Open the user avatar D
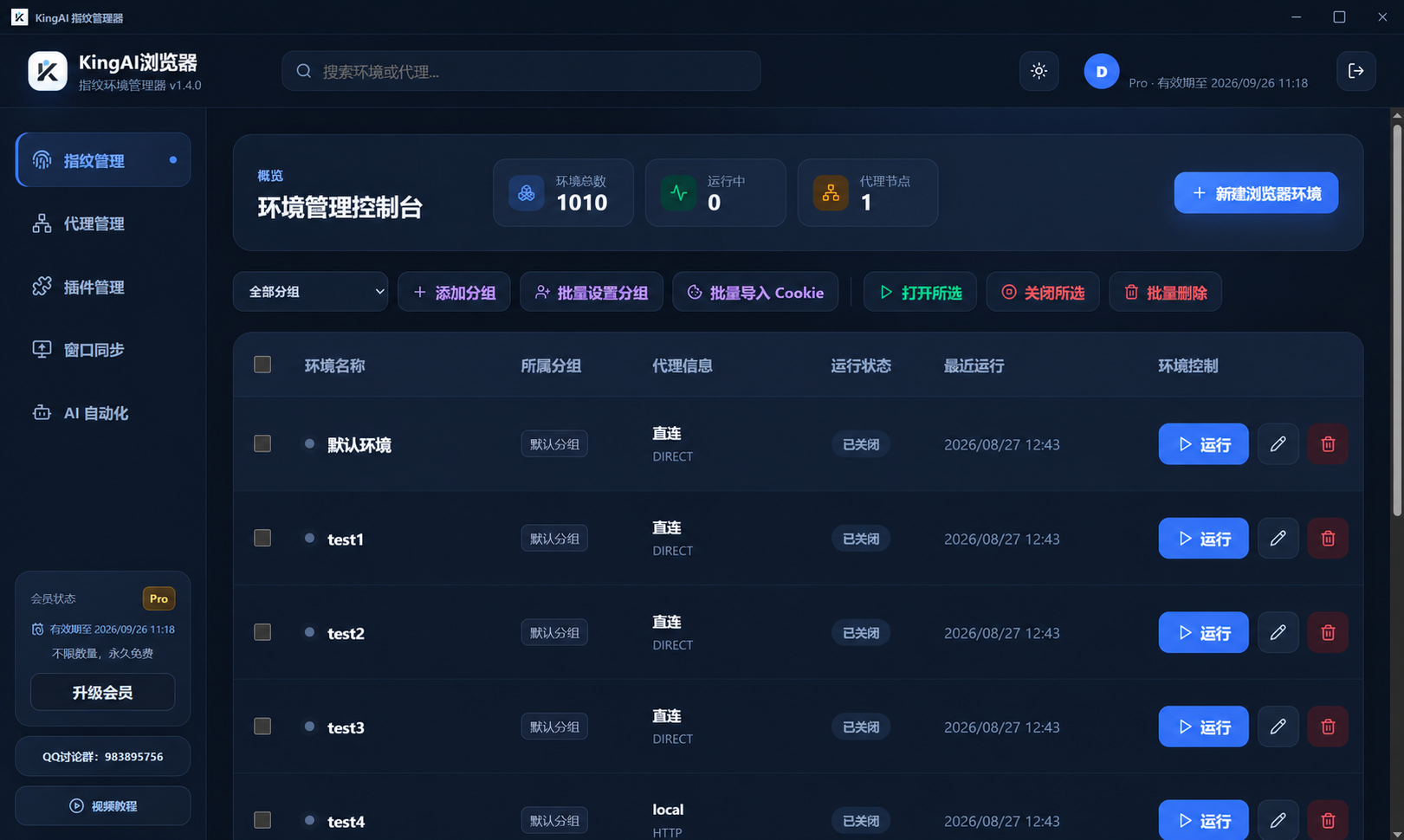The image size is (1404, 840). tap(1101, 71)
